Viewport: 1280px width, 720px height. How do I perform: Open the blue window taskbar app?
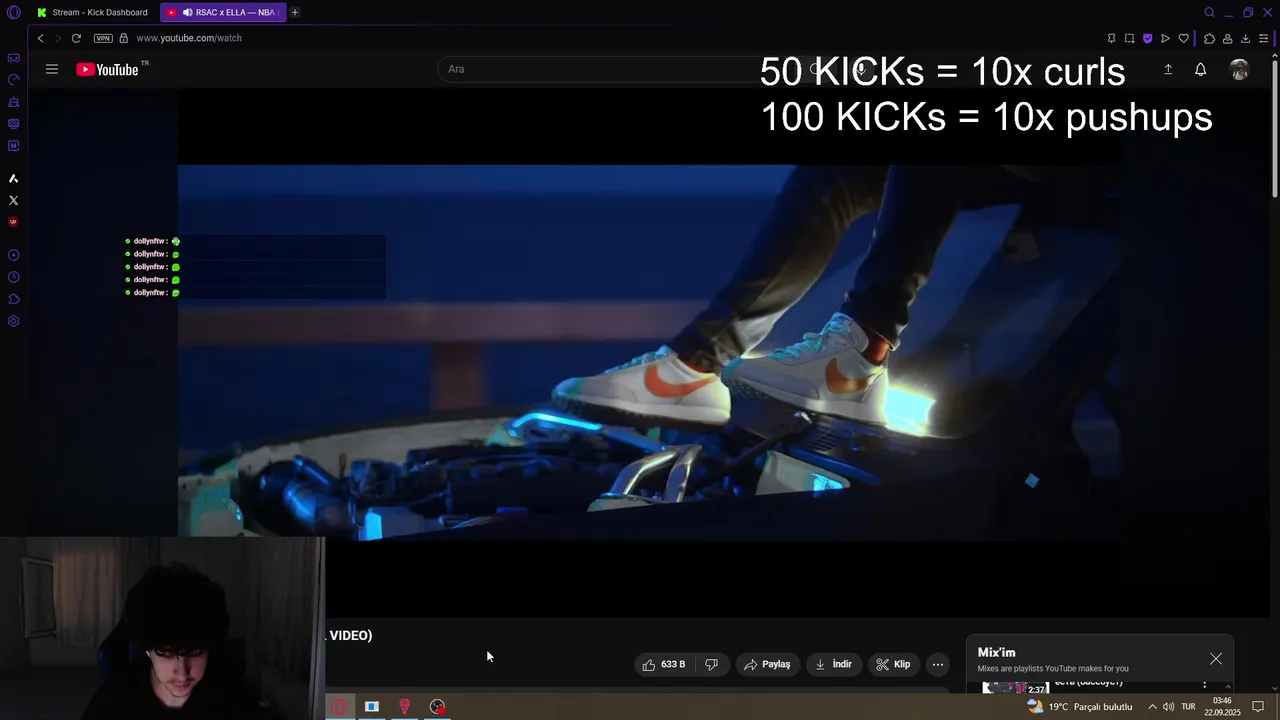(x=372, y=706)
